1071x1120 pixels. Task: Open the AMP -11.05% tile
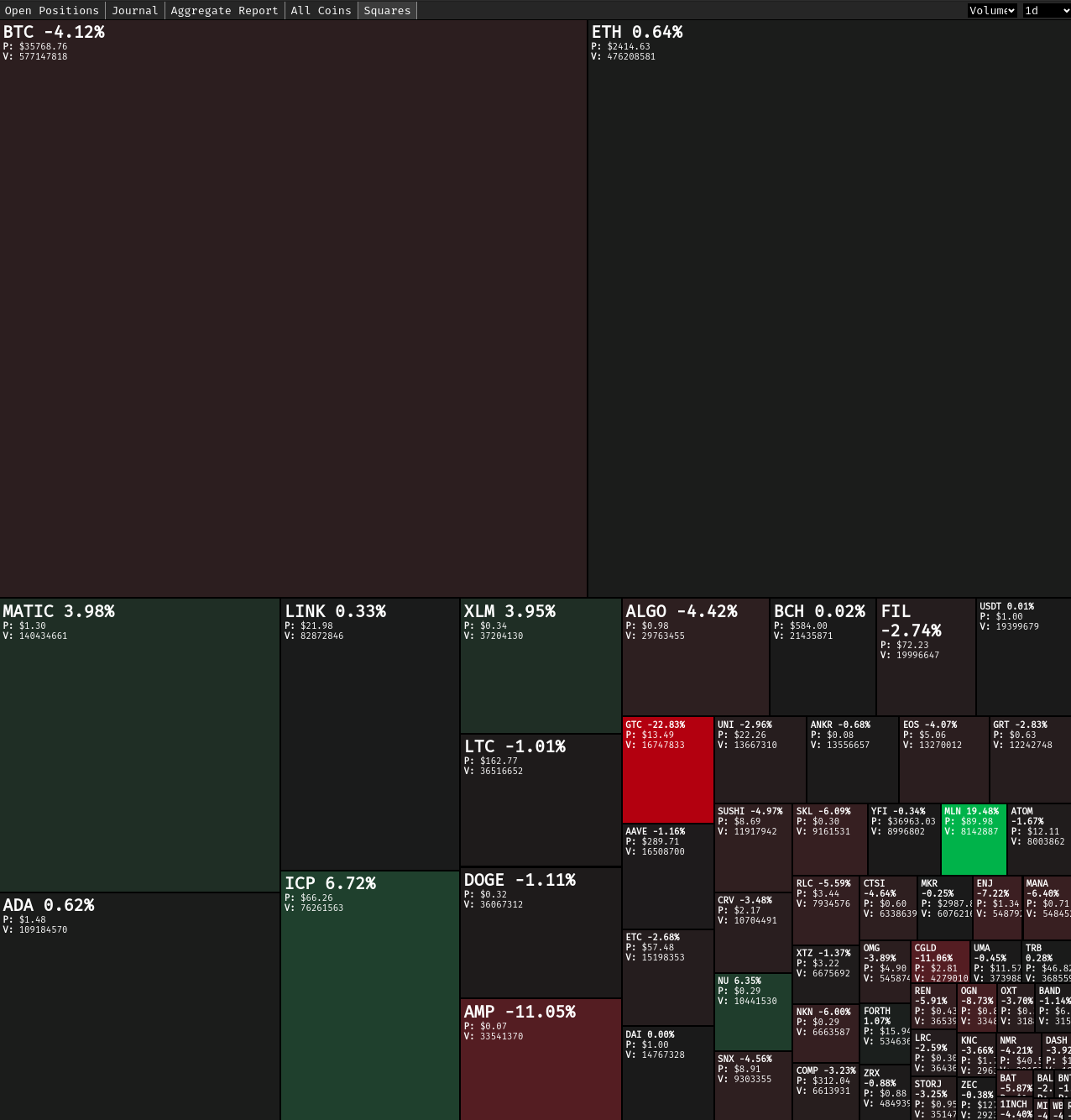541,1060
